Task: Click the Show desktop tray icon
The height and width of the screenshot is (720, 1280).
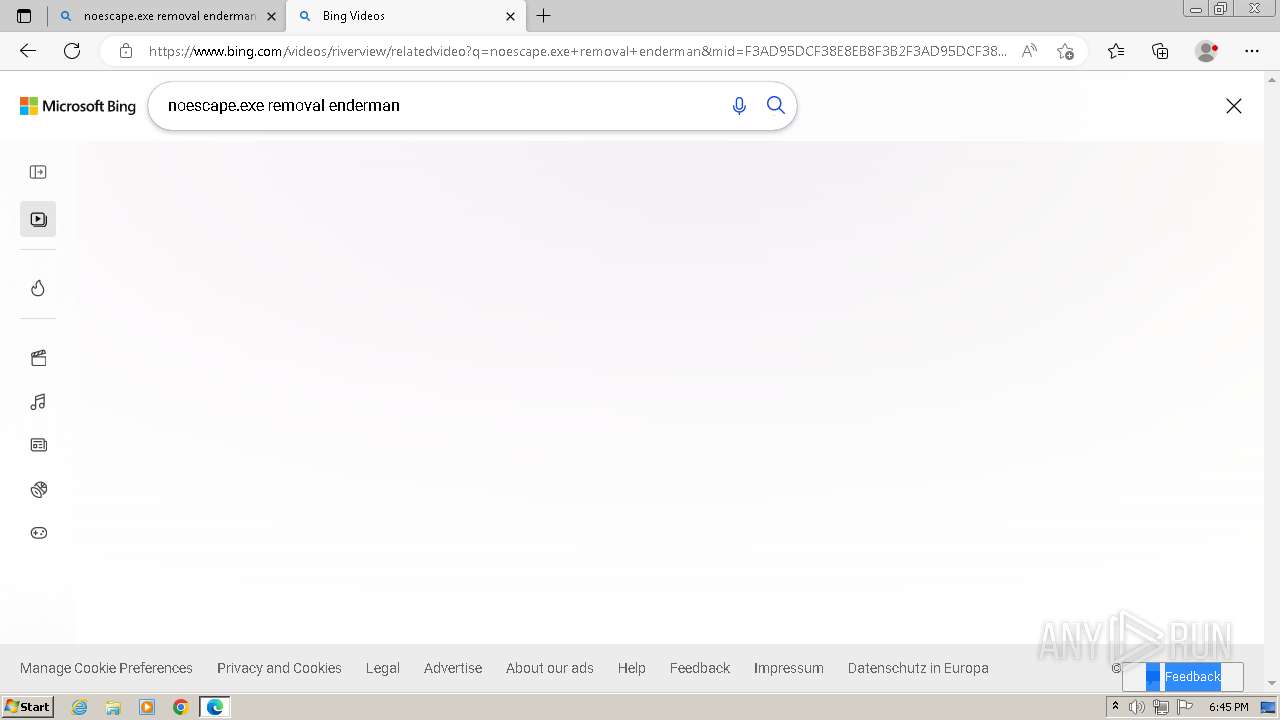Action: [1268, 707]
